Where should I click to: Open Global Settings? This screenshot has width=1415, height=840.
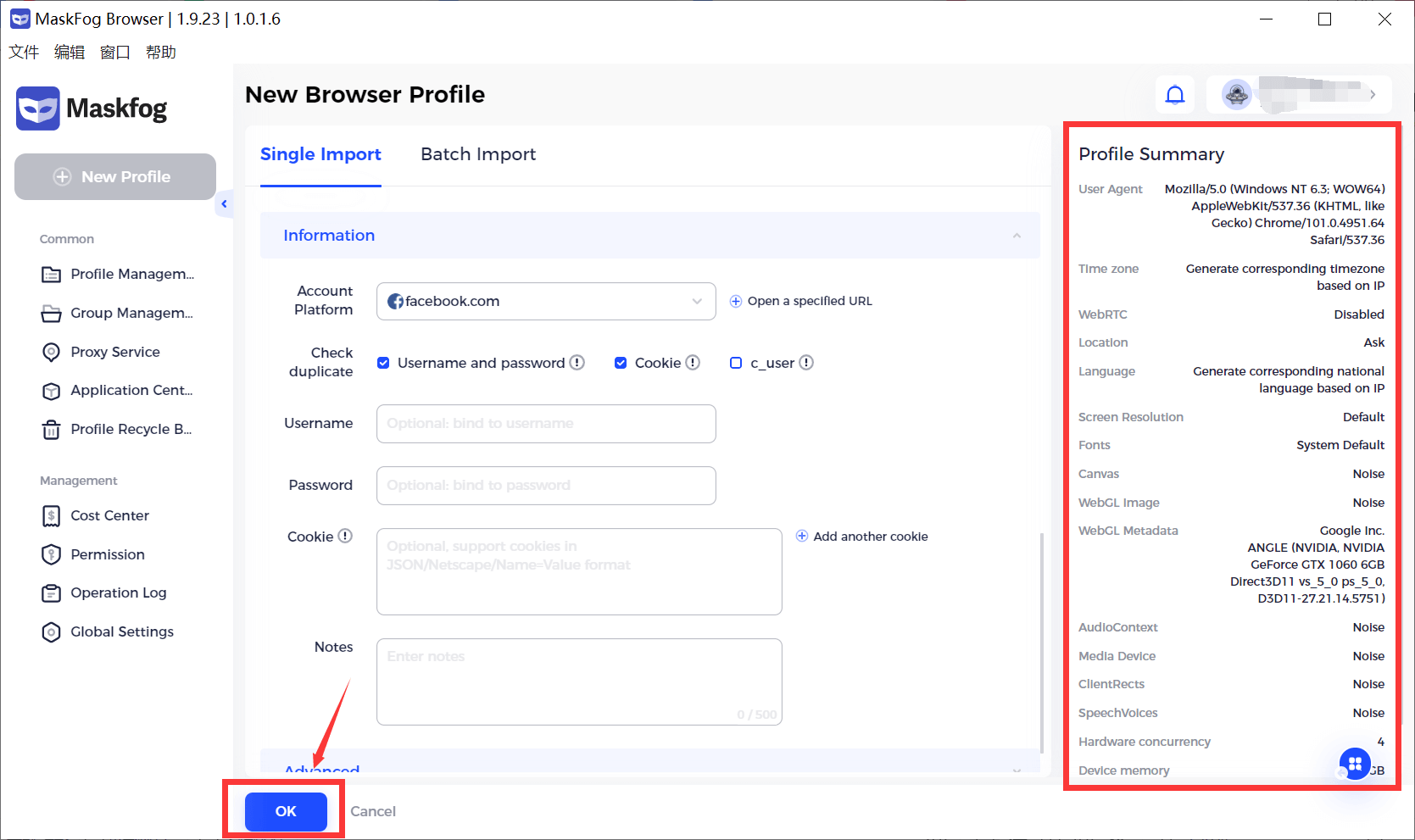tap(121, 631)
